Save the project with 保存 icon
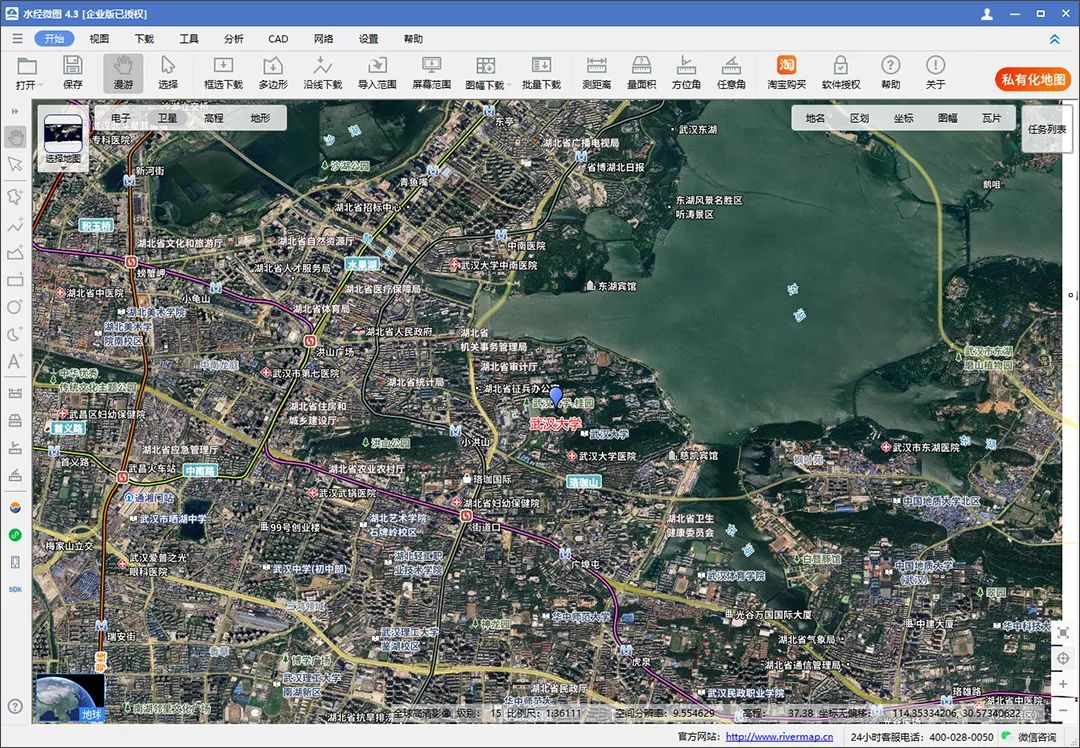 point(72,66)
